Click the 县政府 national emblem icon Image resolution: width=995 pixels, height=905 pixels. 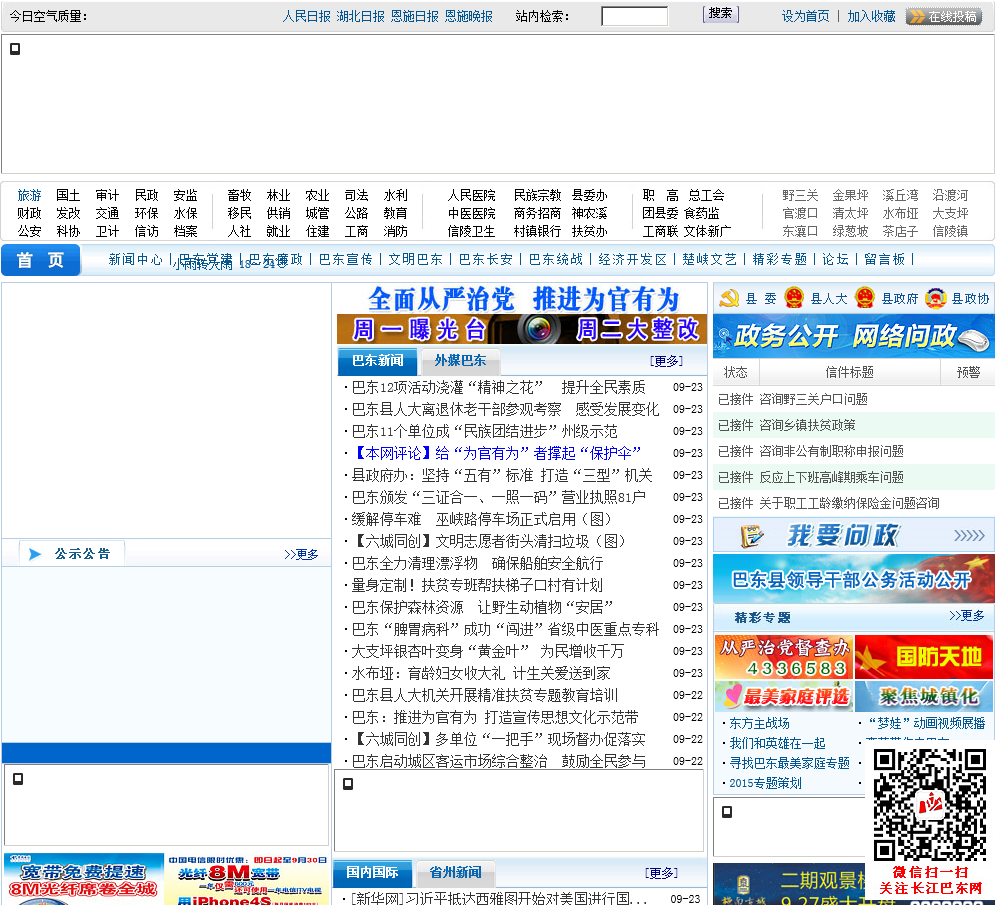pos(865,298)
